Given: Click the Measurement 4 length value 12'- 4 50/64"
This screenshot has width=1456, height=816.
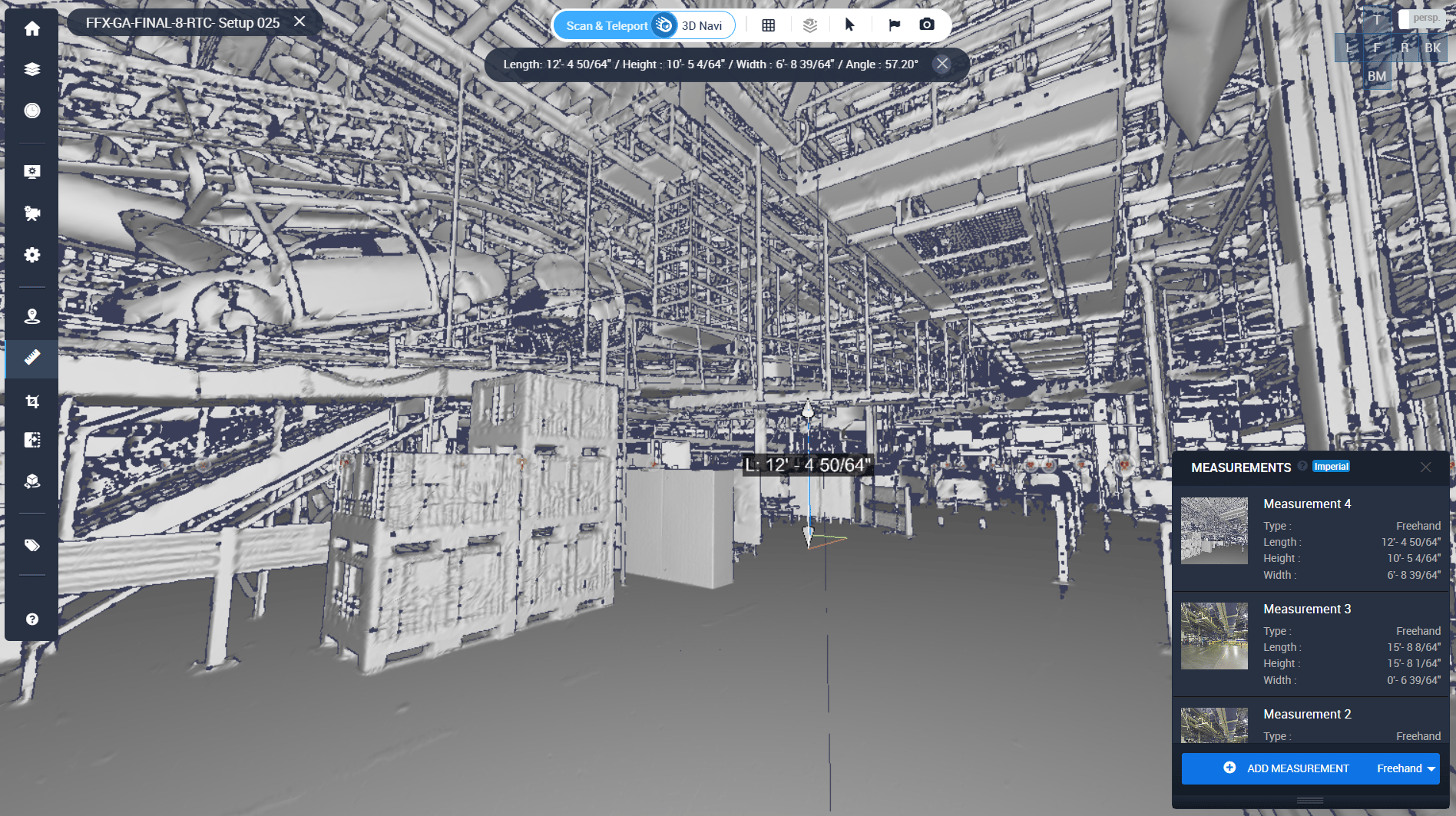Looking at the screenshot, I should tap(1411, 542).
